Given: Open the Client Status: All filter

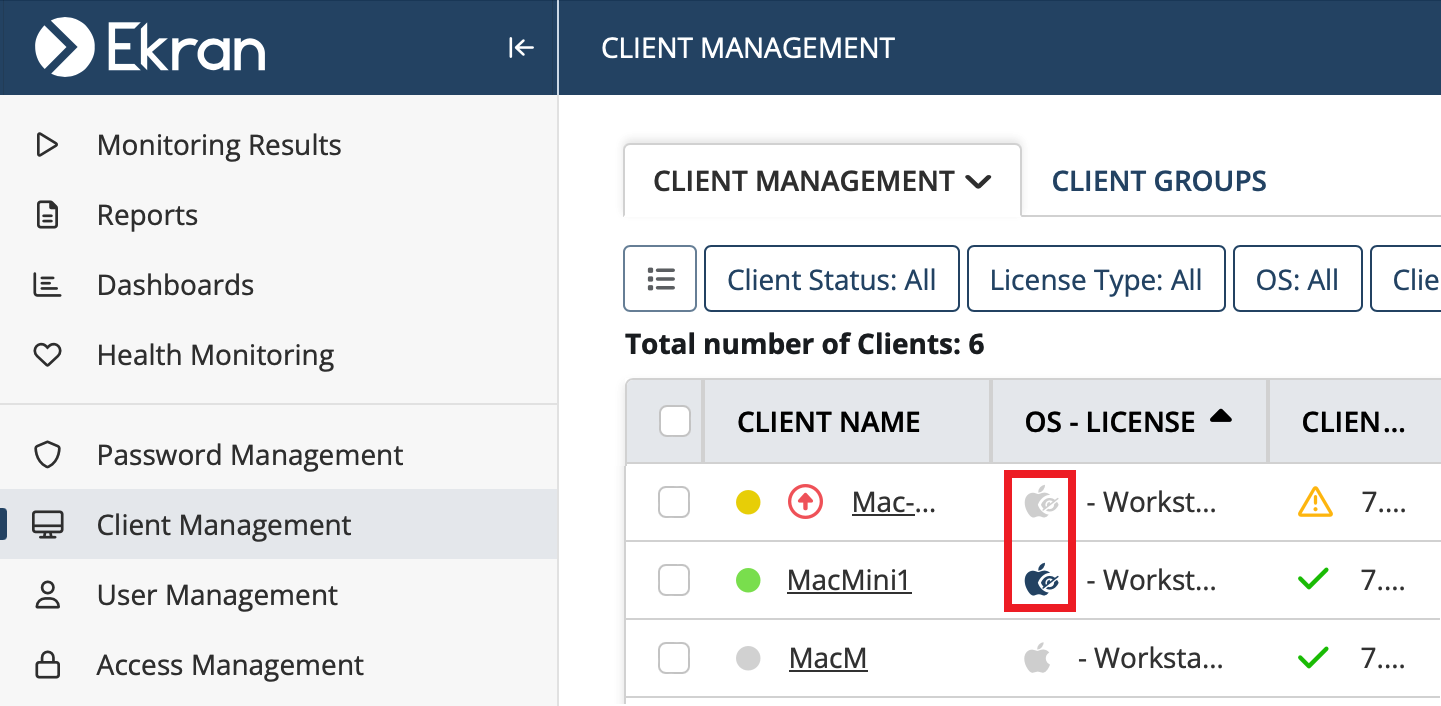Looking at the screenshot, I should point(831,279).
